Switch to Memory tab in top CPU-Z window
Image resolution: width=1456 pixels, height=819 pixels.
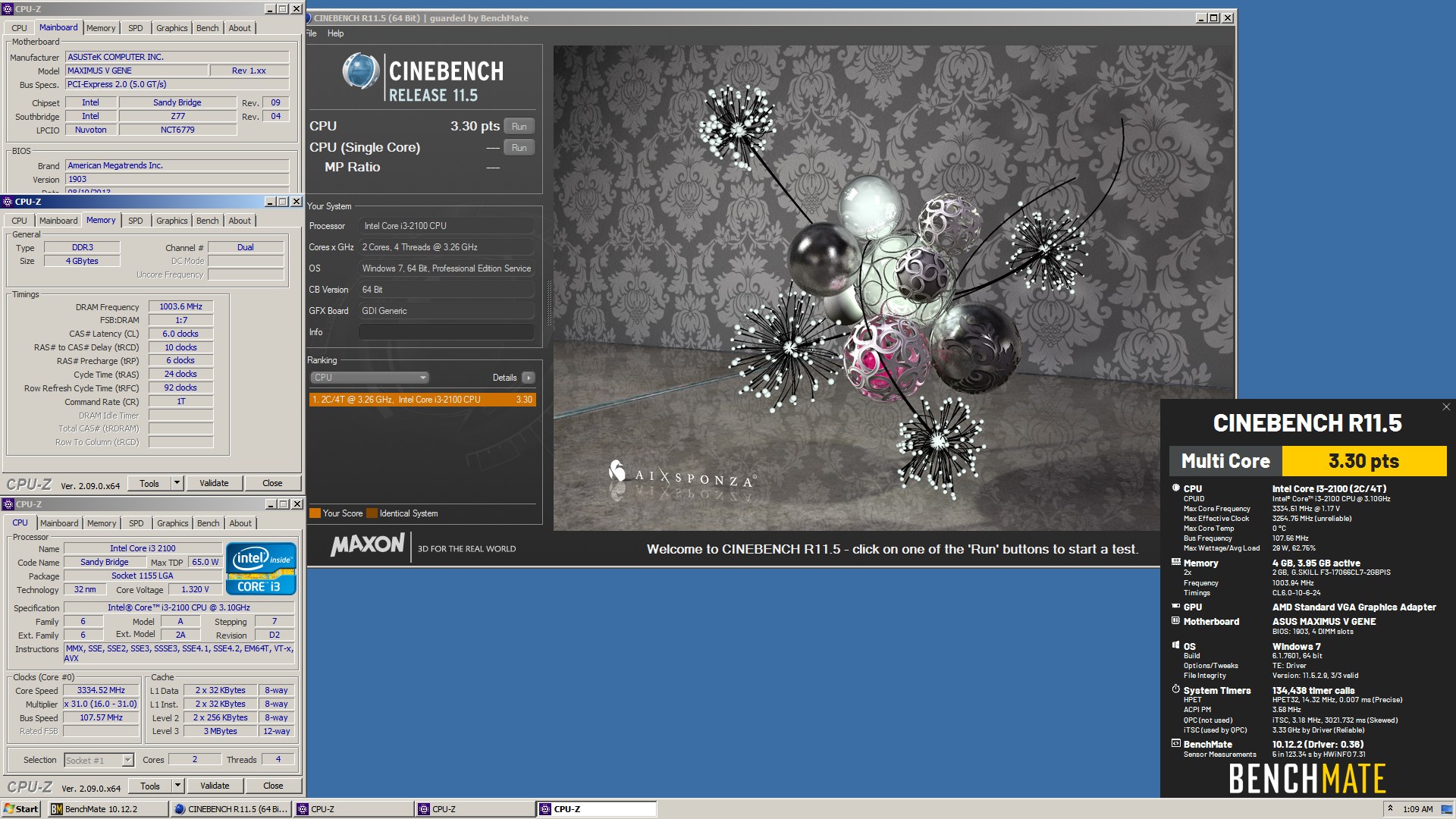coord(101,28)
